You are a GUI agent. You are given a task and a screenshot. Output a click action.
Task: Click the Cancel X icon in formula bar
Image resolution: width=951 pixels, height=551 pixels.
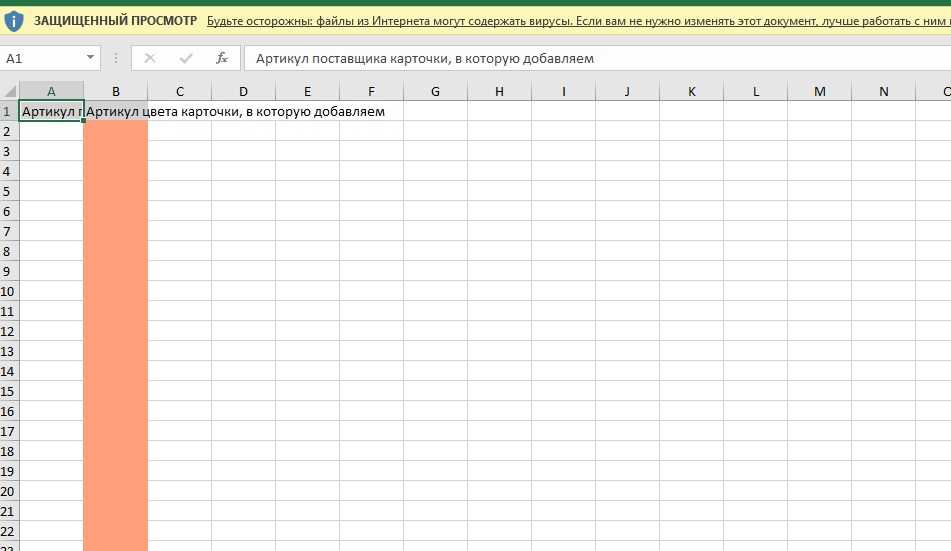coord(150,58)
